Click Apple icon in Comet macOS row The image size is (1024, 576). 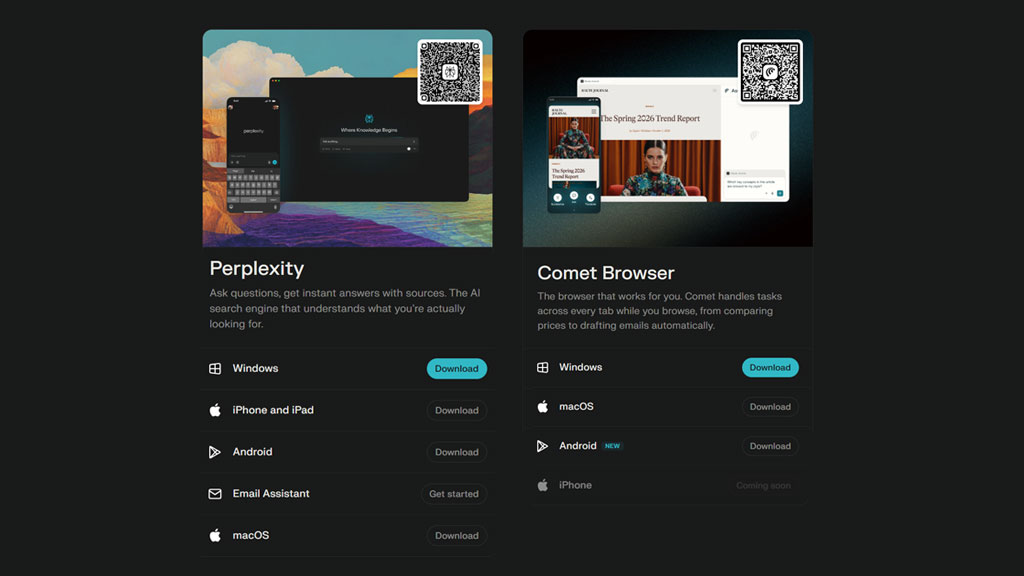coord(543,406)
